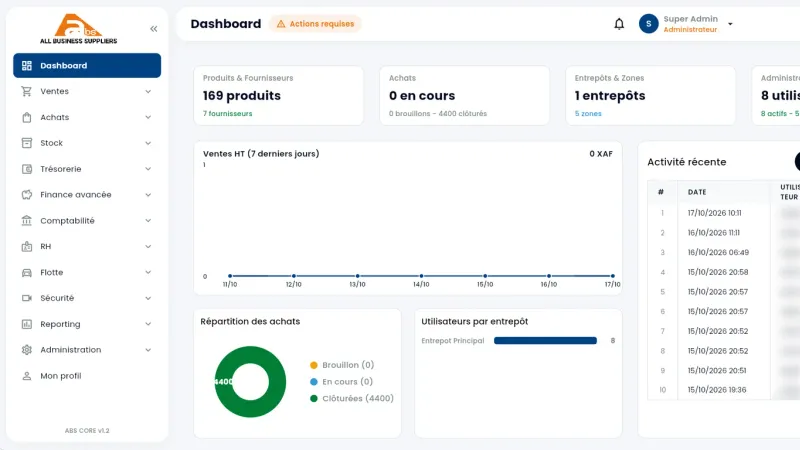Image resolution: width=800 pixels, height=450 pixels.
Task: Click the Sécurité camera icon
Action: pyautogui.click(x=27, y=298)
